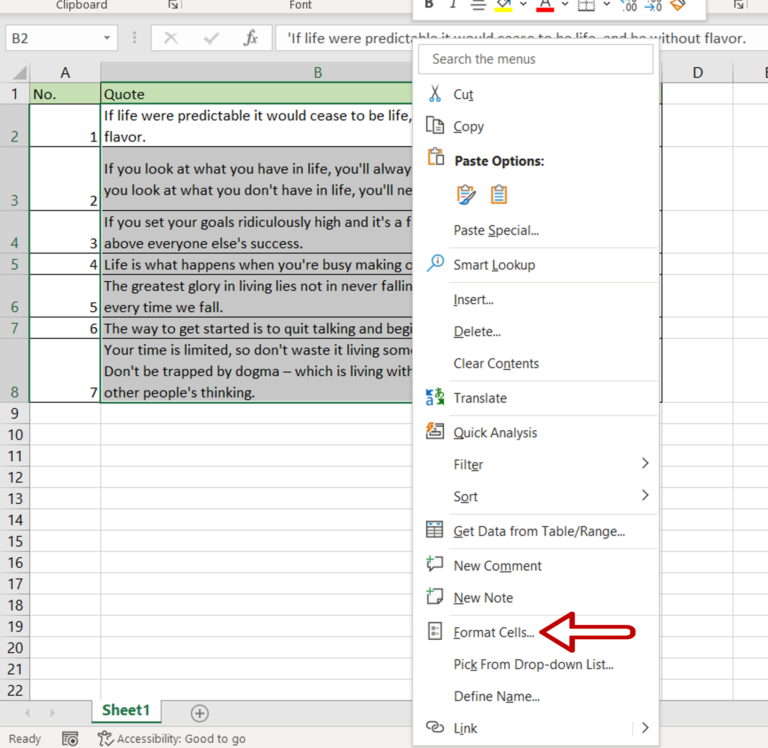Click the Smart Lookup magnifier icon
This screenshot has width=768, height=748.
coord(435,264)
